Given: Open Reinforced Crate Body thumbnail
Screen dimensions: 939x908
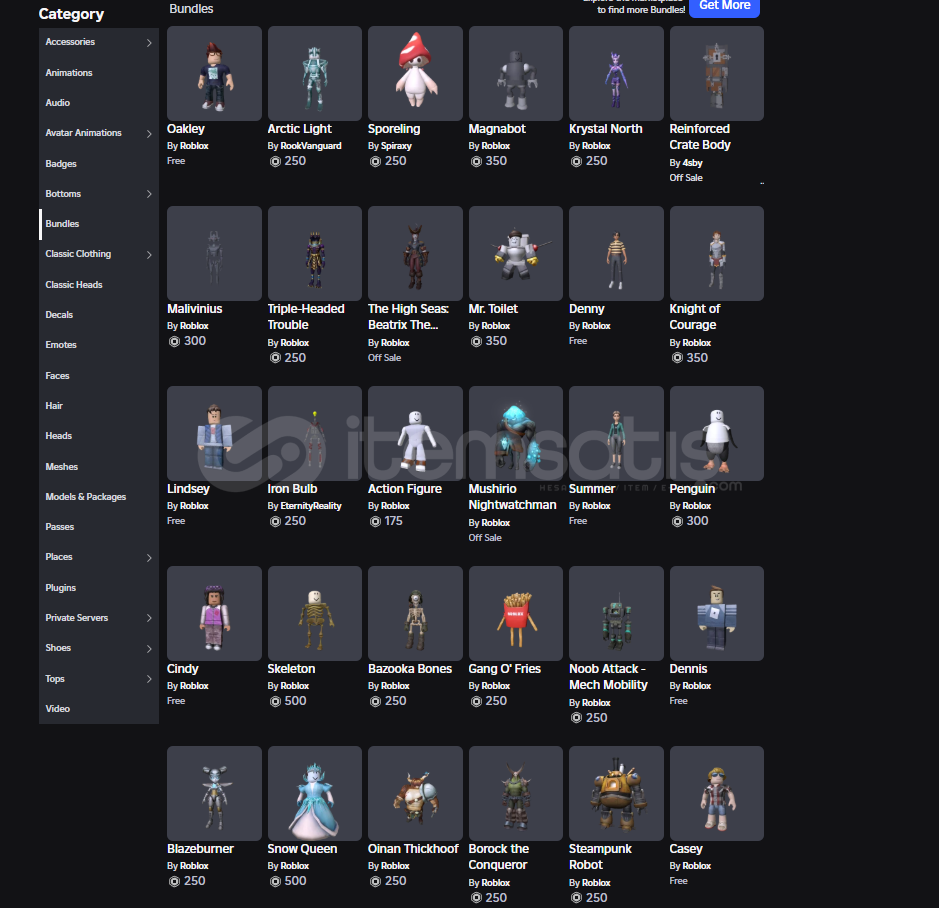Looking at the screenshot, I should point(717,74).
